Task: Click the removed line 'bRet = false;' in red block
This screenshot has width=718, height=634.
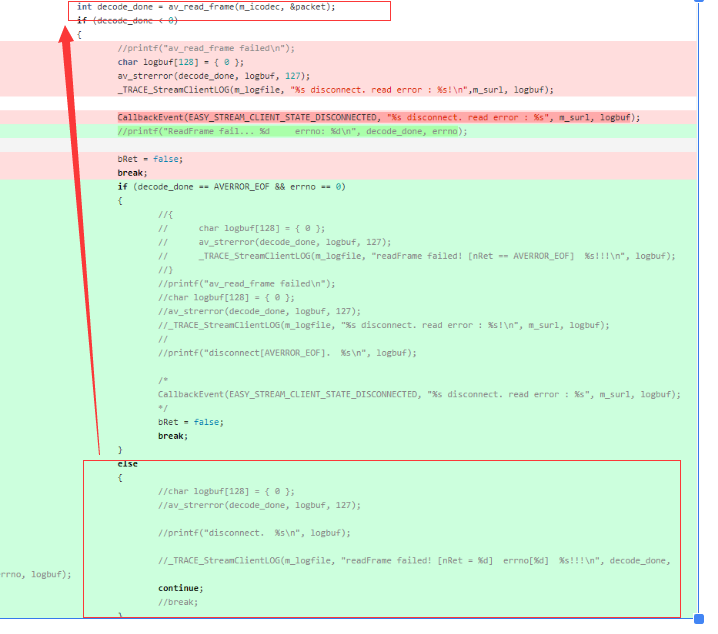Action: click(x=150, y=159)
